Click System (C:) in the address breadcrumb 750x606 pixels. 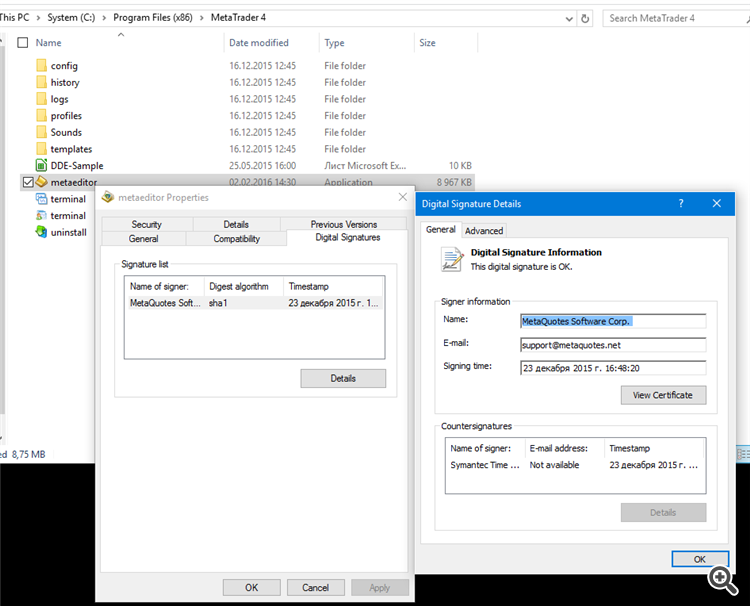coord(71,18)
